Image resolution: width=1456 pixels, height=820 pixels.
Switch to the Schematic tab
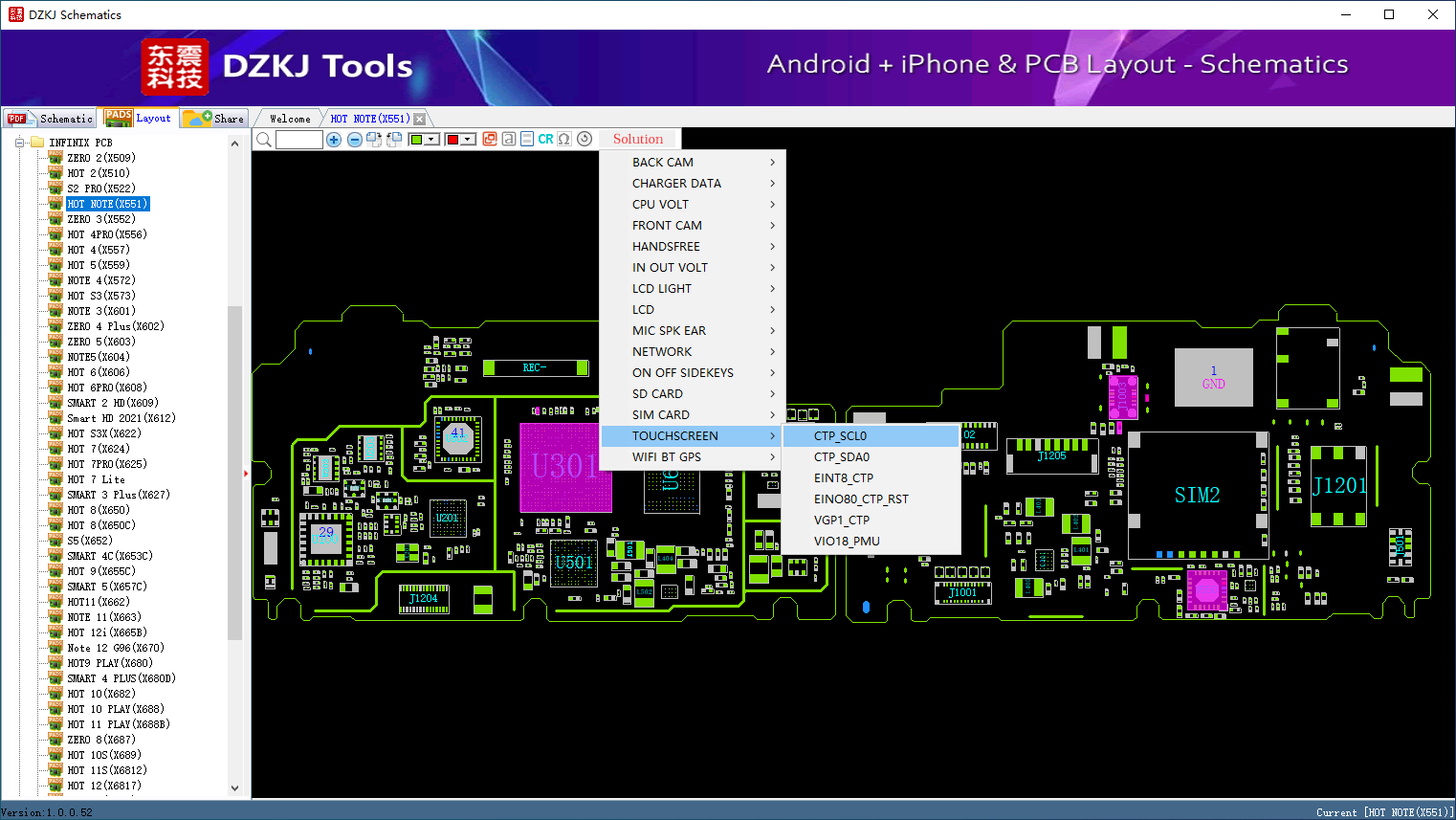point(50,118)
